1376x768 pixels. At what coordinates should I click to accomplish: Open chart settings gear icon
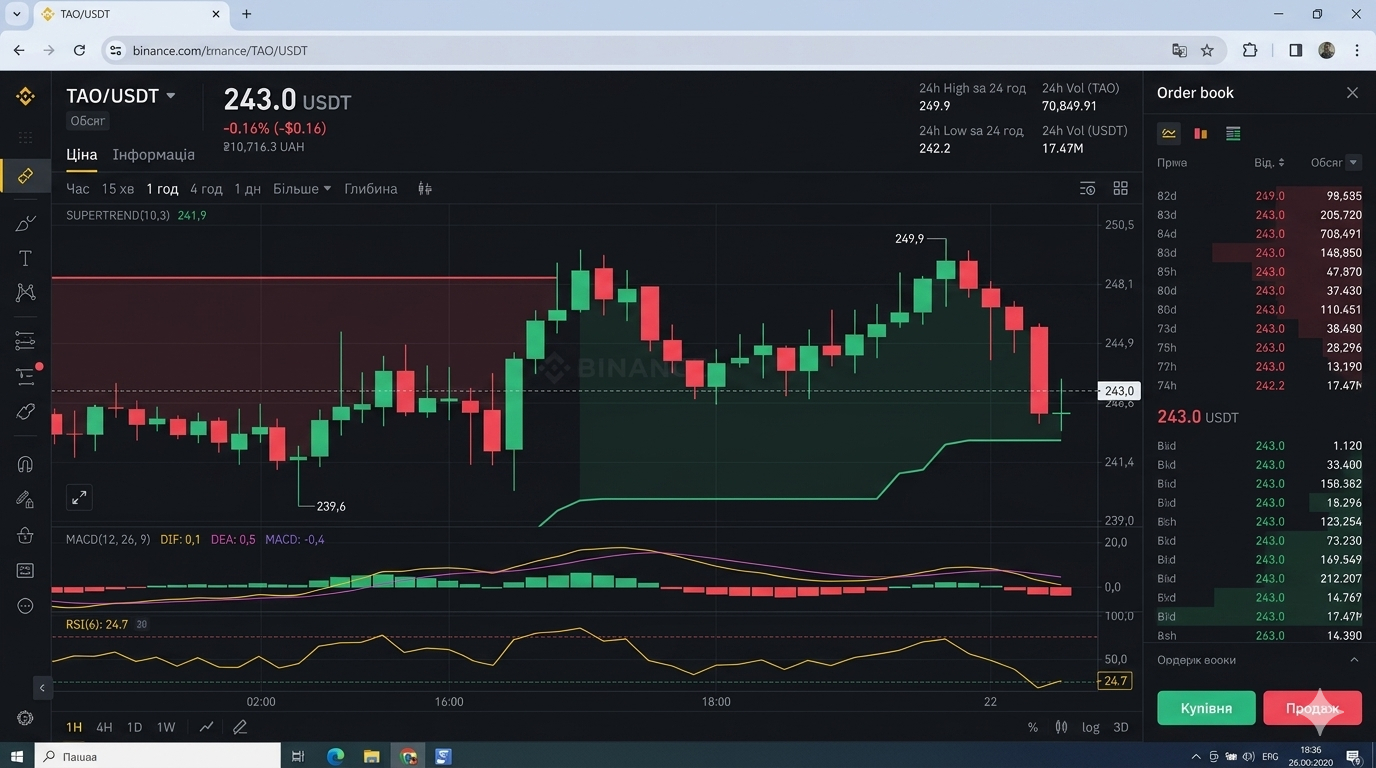coord(25,718)
